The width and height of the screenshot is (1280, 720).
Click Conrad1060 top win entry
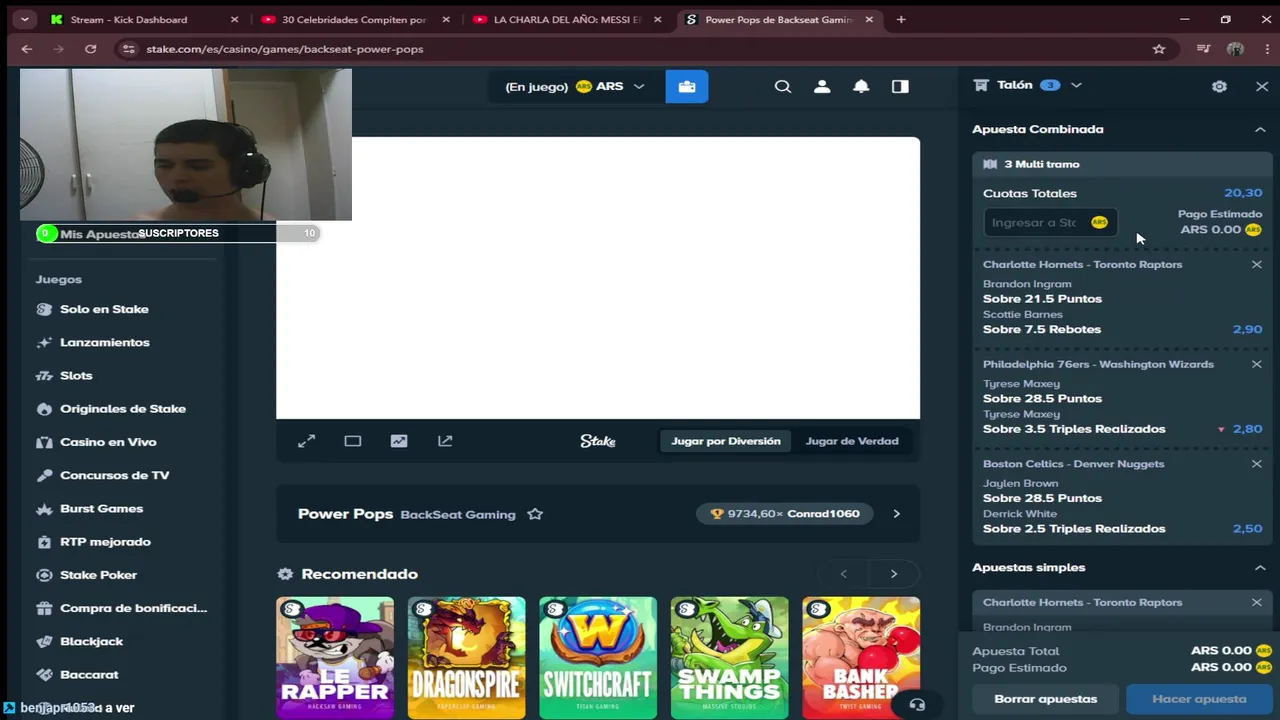click(x=785, y=514)
